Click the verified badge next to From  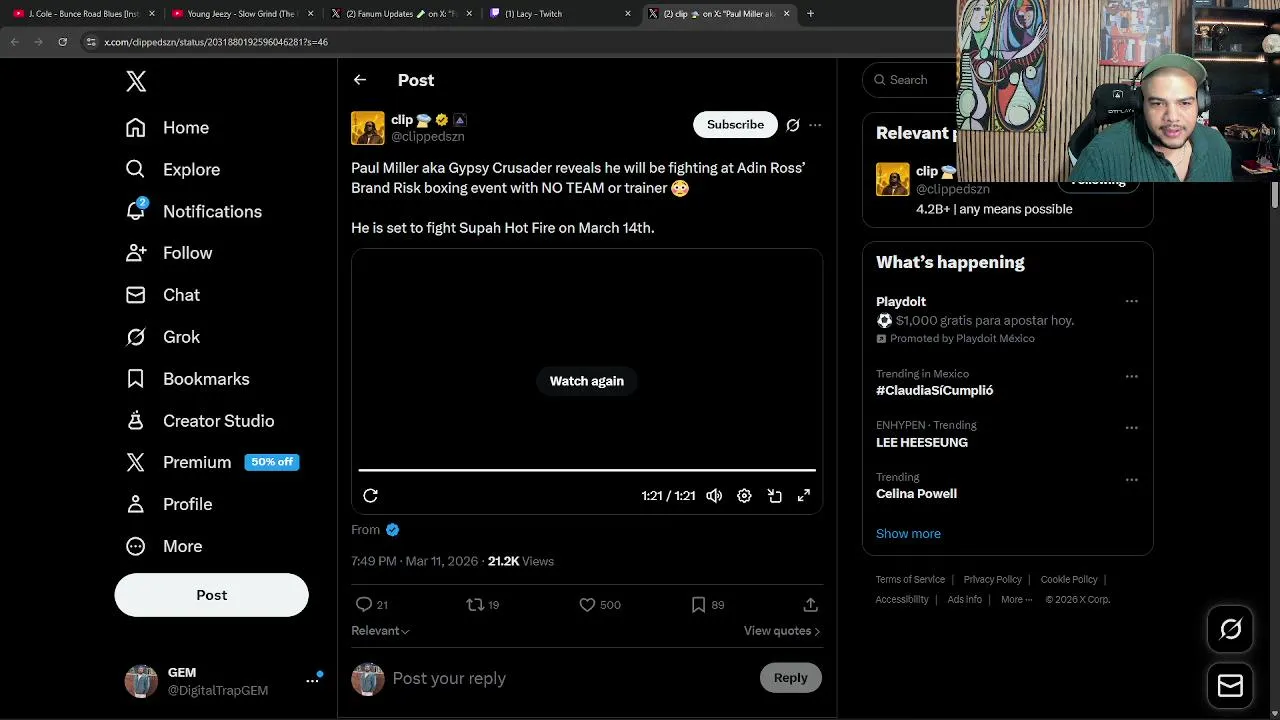[x=392, y=530]
